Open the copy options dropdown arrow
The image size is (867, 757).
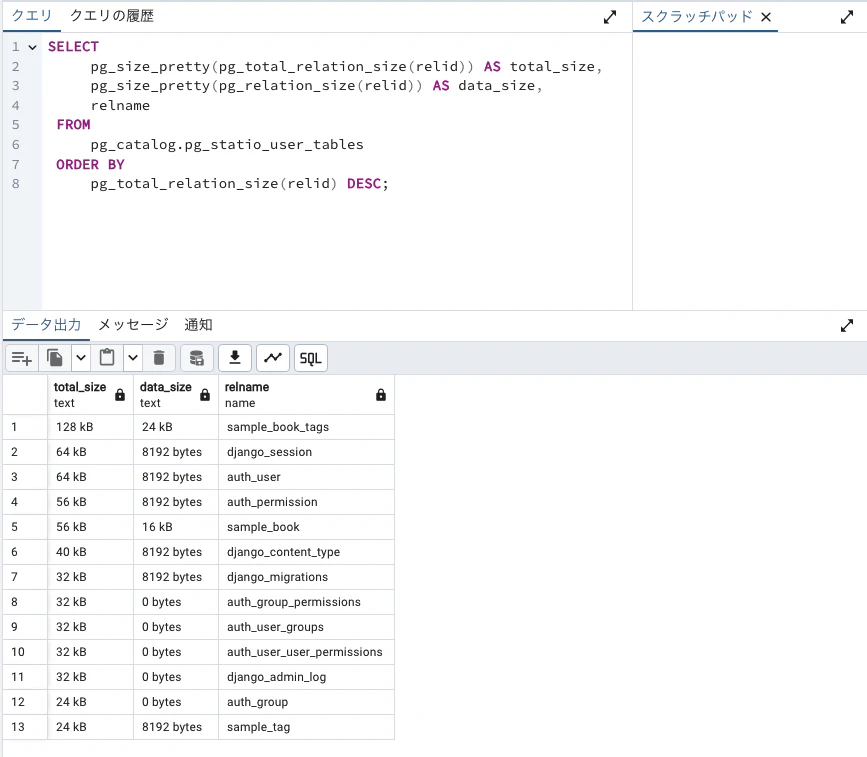pos(81,358)
